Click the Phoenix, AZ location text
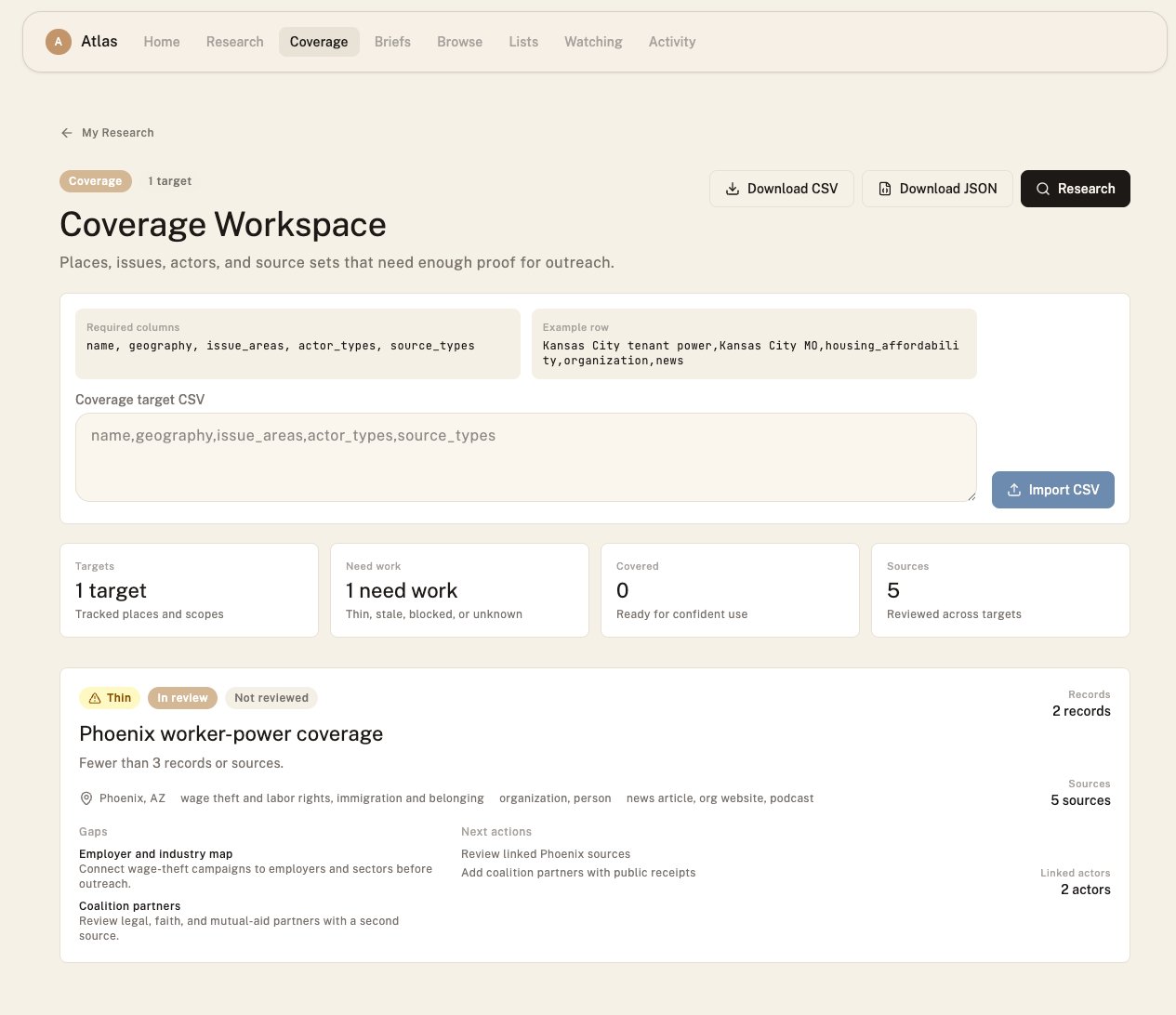The image size is (1176, 1015). click(x=132, y=798)
